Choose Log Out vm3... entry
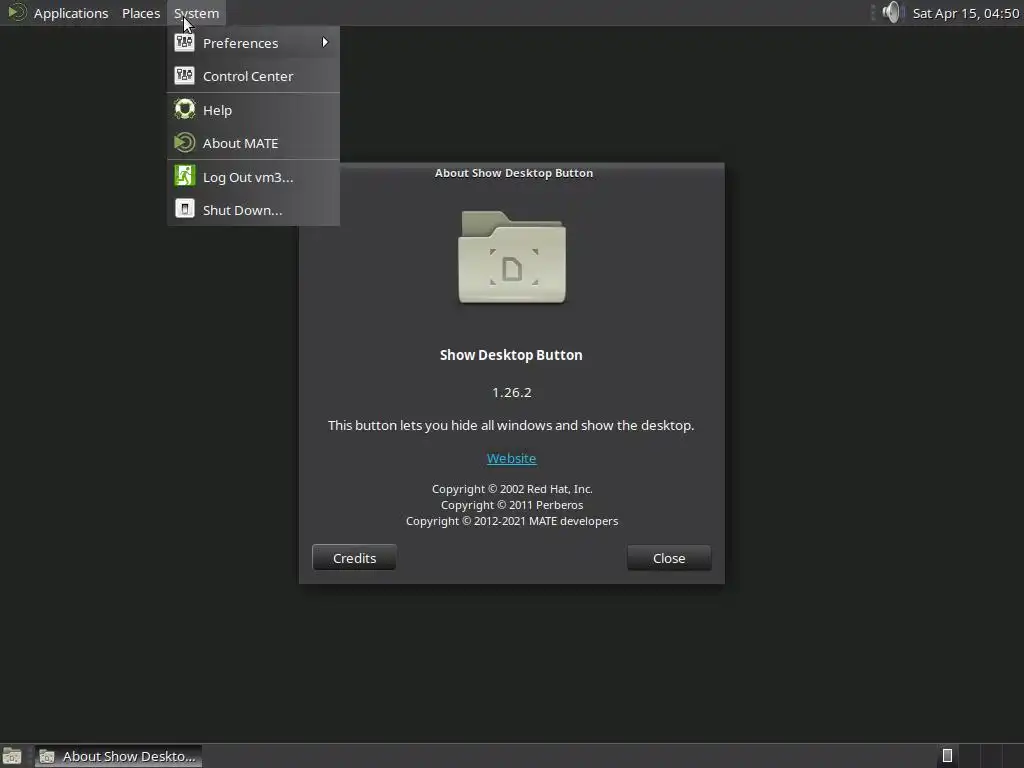This screenshot has height=768, width=1024. pyautogui.click(x=253, y=177)
